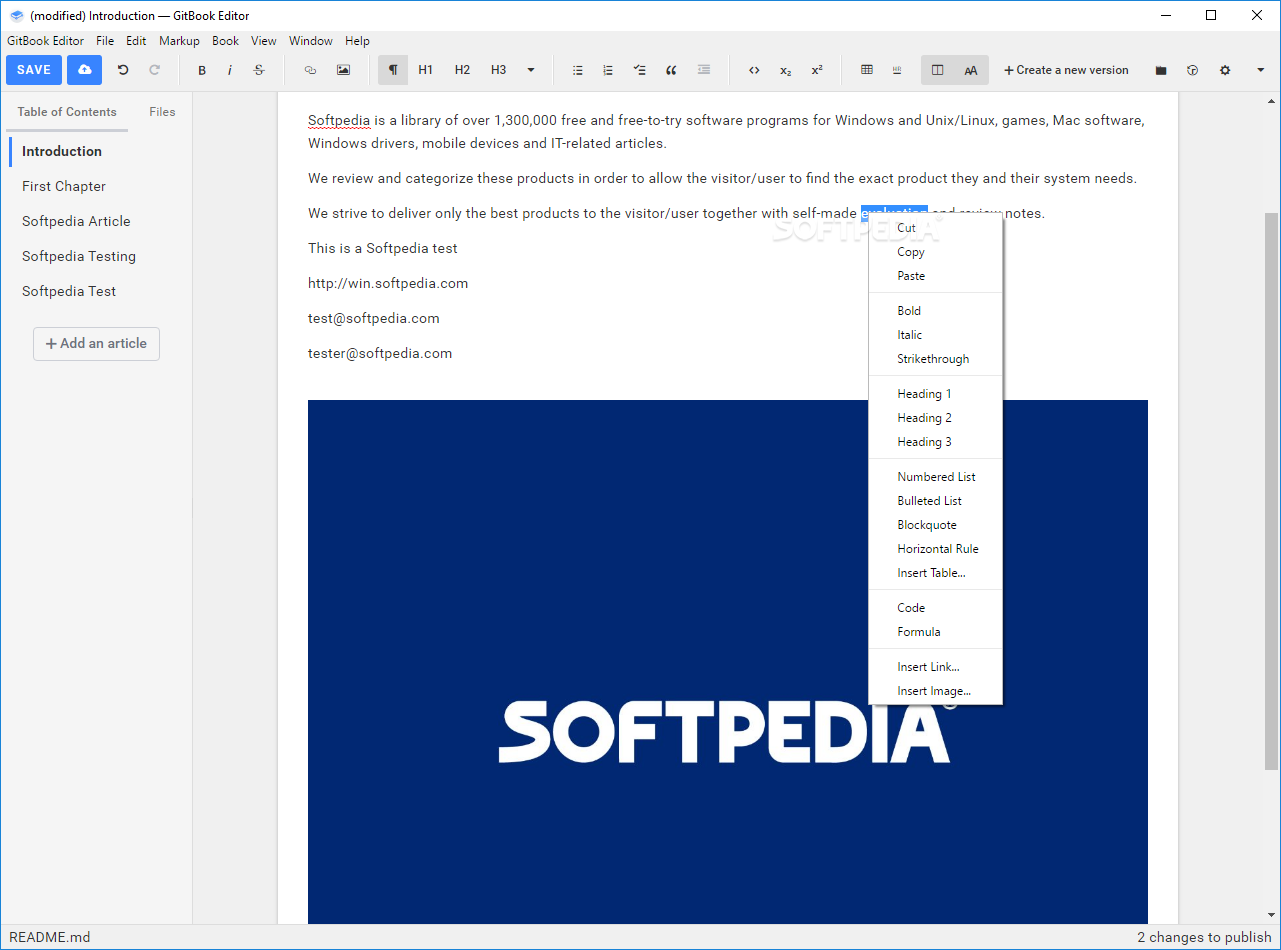The width and height of the screenshot is (1281, 950).
Task: Click the superscript toolbar icon
Action: (x=817, y=70)
